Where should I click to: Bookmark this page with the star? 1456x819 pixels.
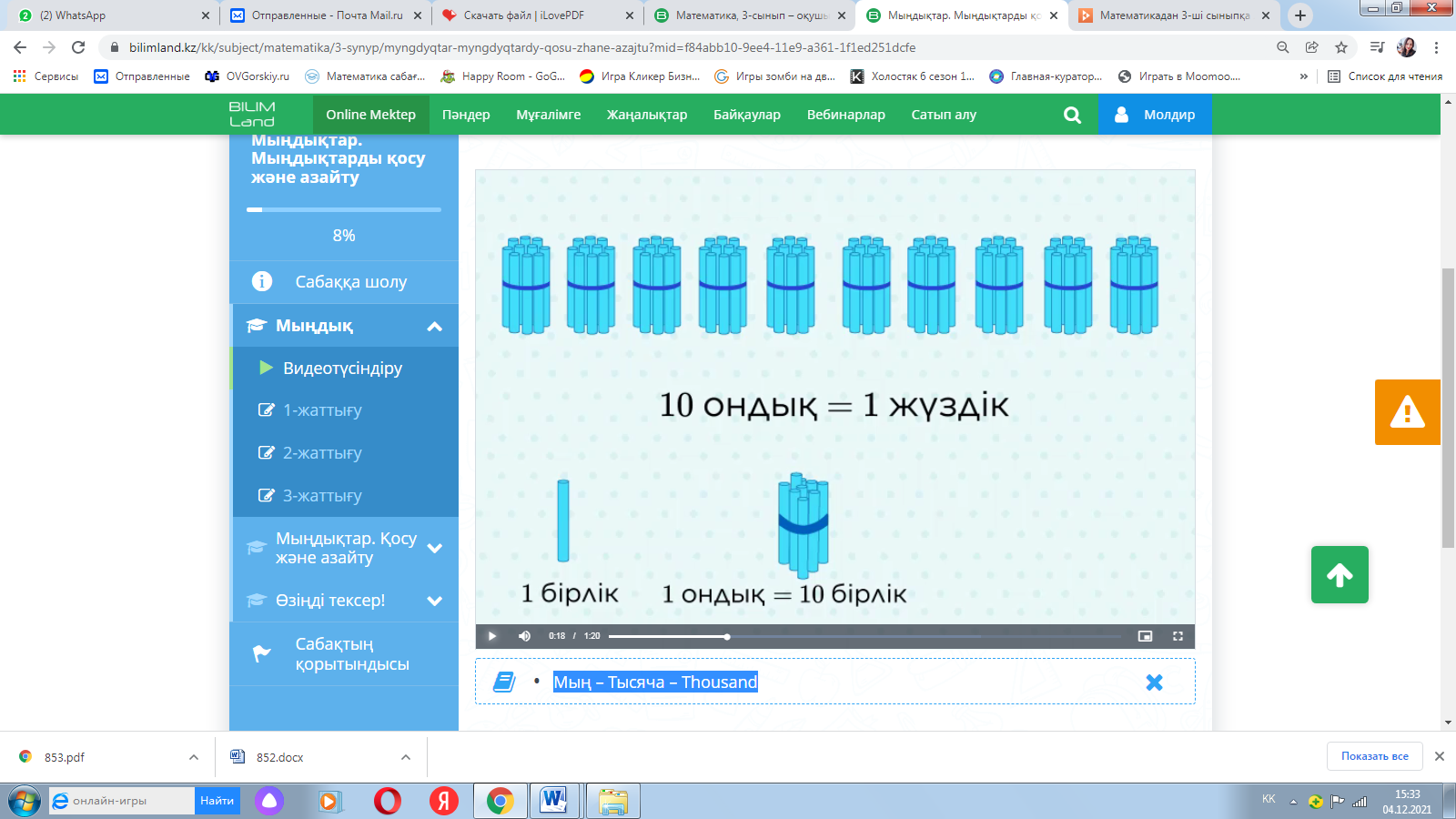(1341, 47)
